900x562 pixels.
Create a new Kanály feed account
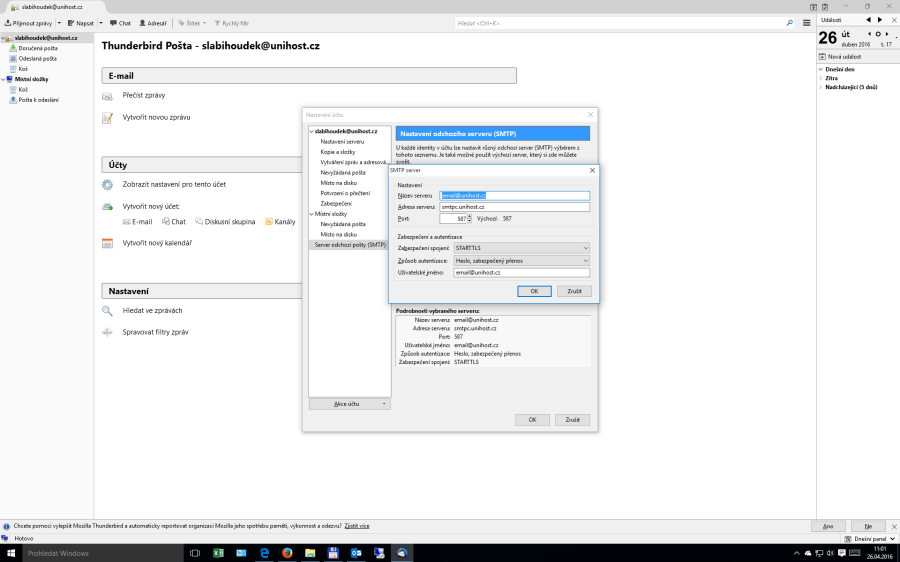click(280, 222)
